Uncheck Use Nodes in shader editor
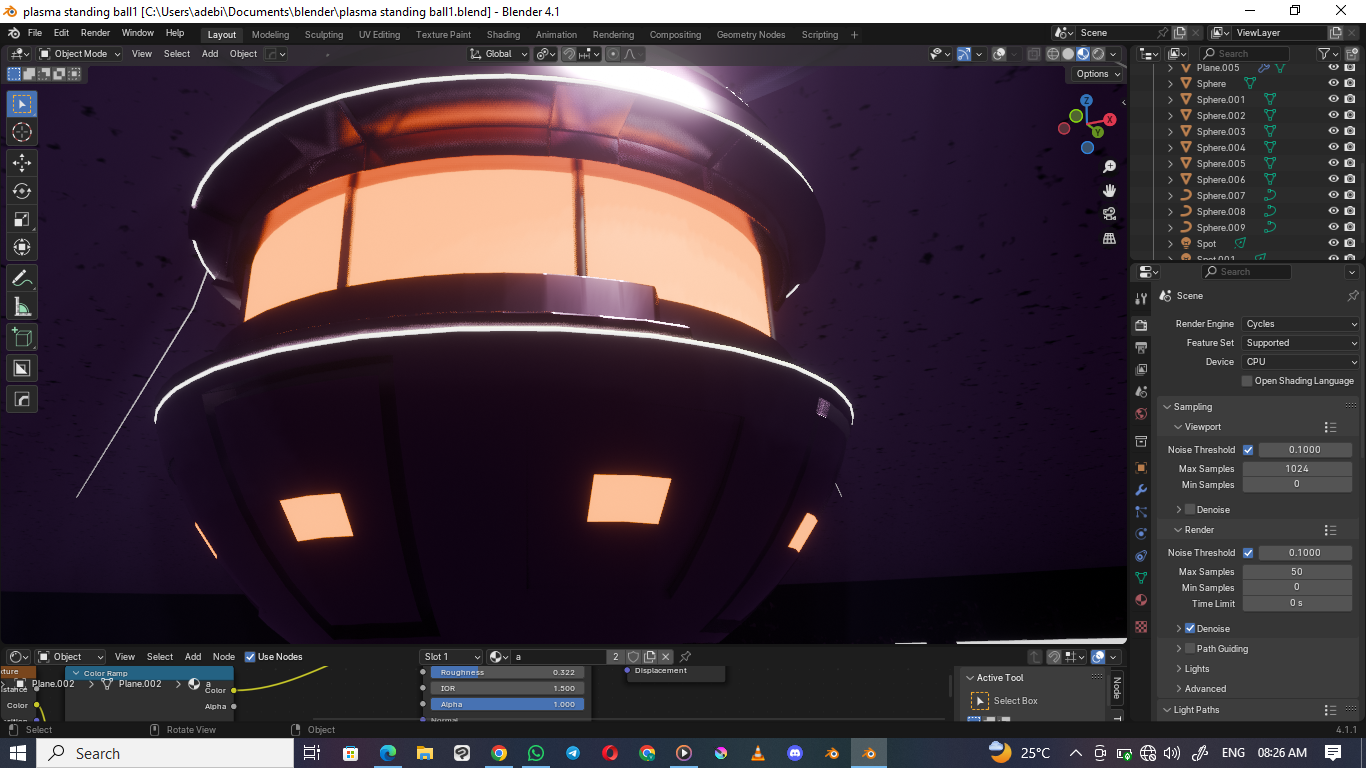 point(250,657)
